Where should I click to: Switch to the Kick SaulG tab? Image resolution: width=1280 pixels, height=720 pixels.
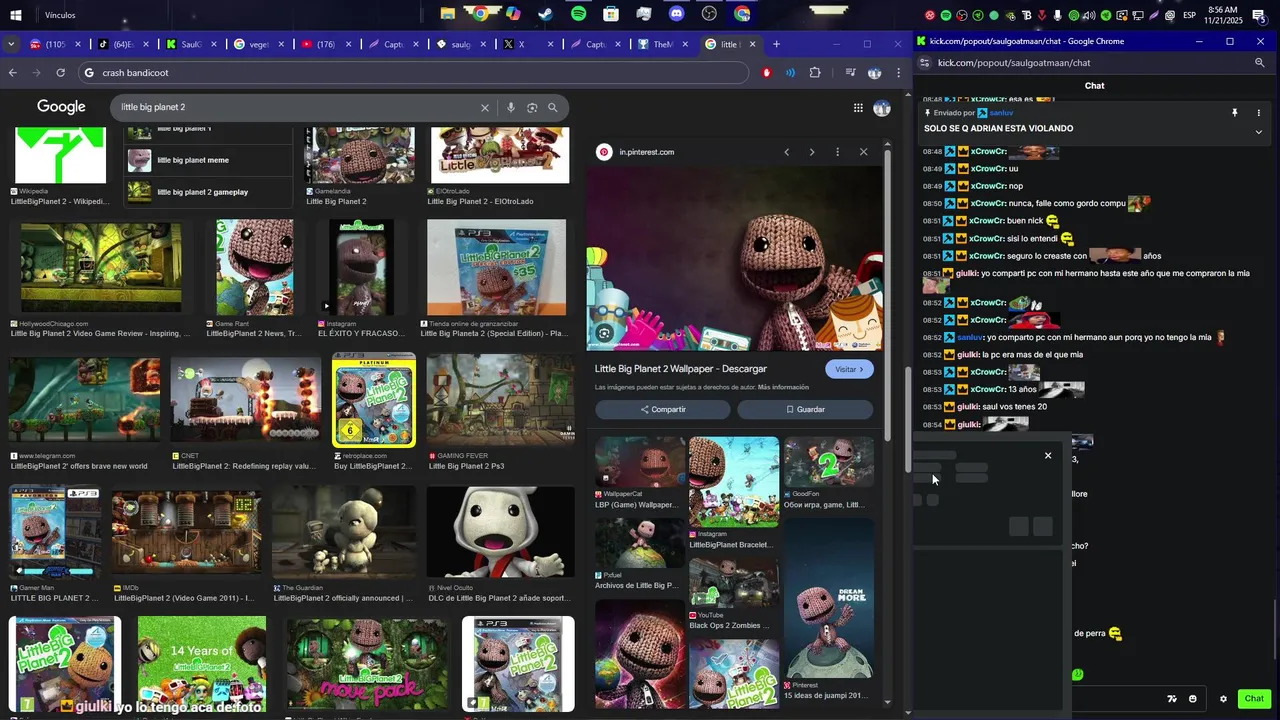(193, 44)
